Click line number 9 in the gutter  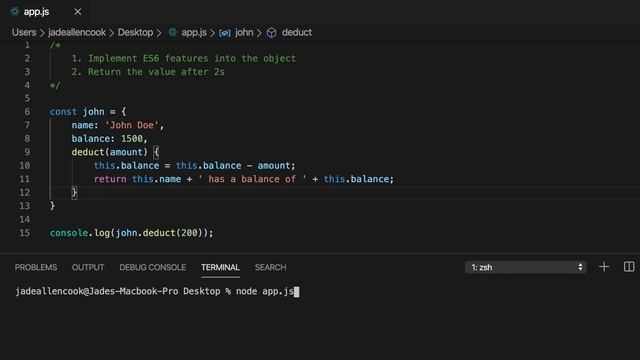(27, 152)
